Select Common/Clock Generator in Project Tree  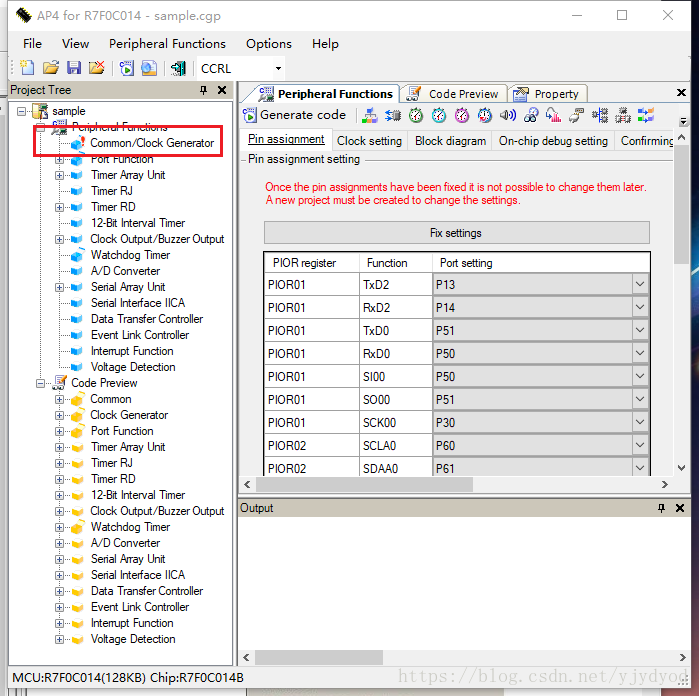[x=152, y=143]
